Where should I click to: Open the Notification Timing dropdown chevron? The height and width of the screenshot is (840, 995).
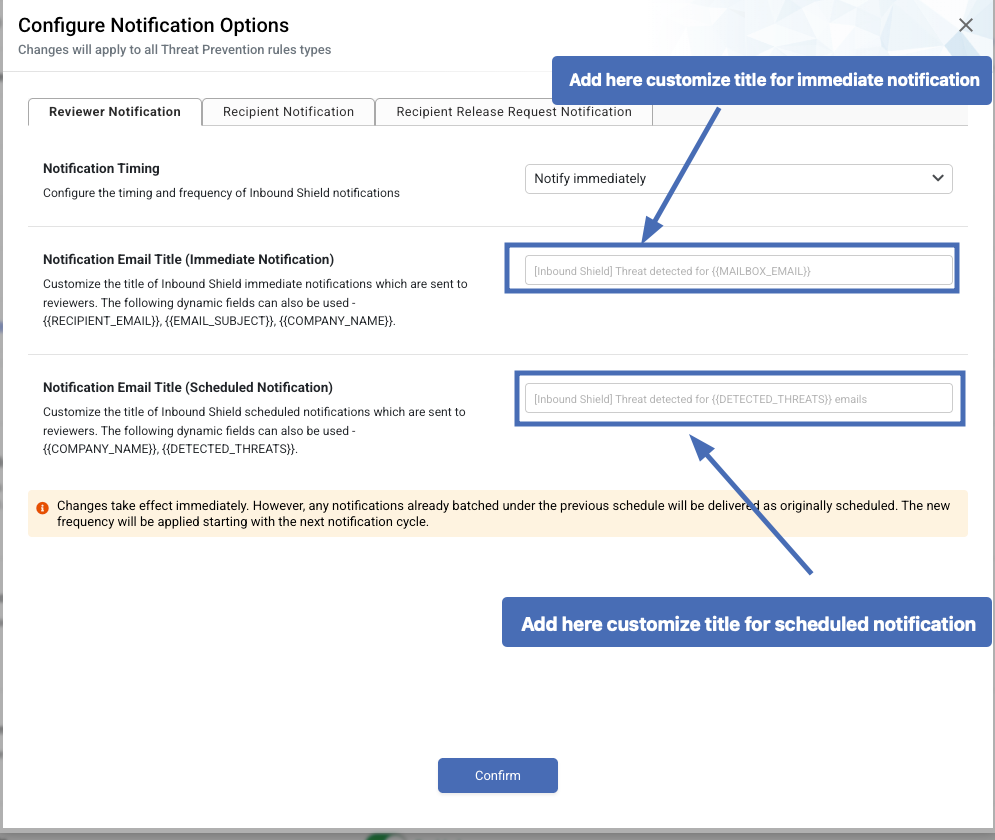coord(937,178)
